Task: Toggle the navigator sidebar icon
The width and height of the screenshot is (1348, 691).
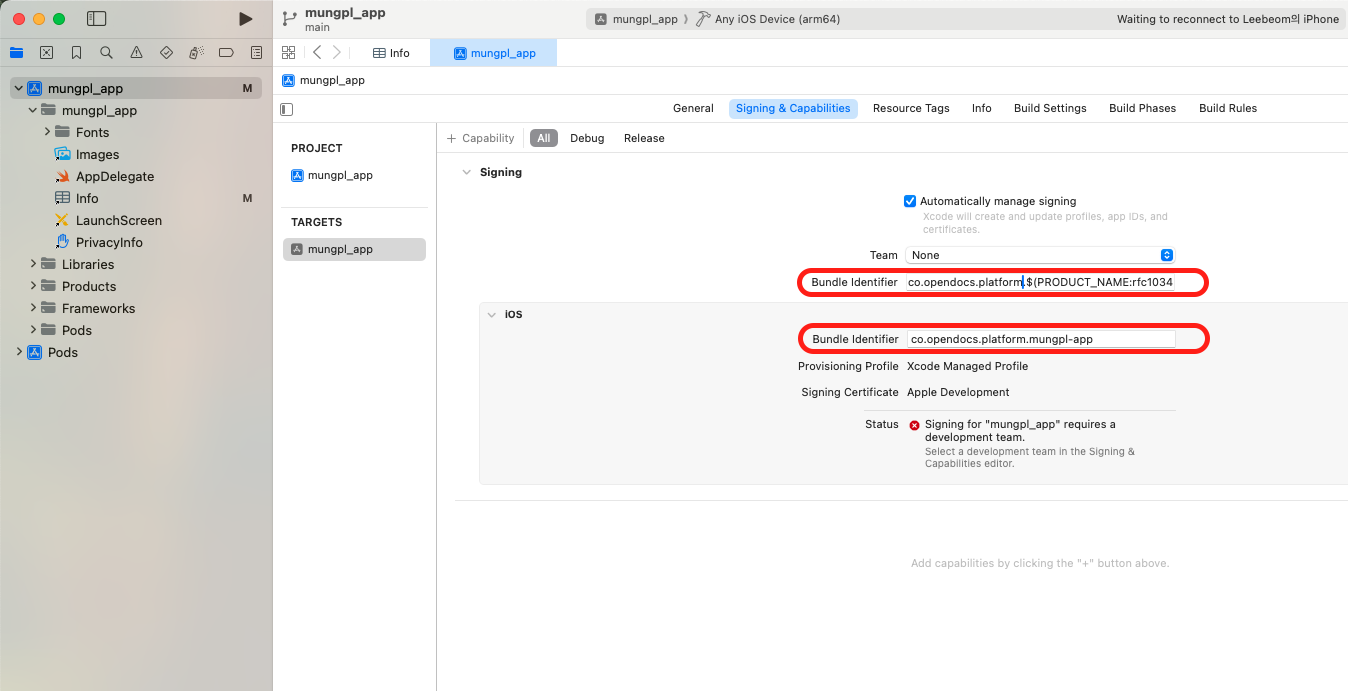Action: click(97, 19)
